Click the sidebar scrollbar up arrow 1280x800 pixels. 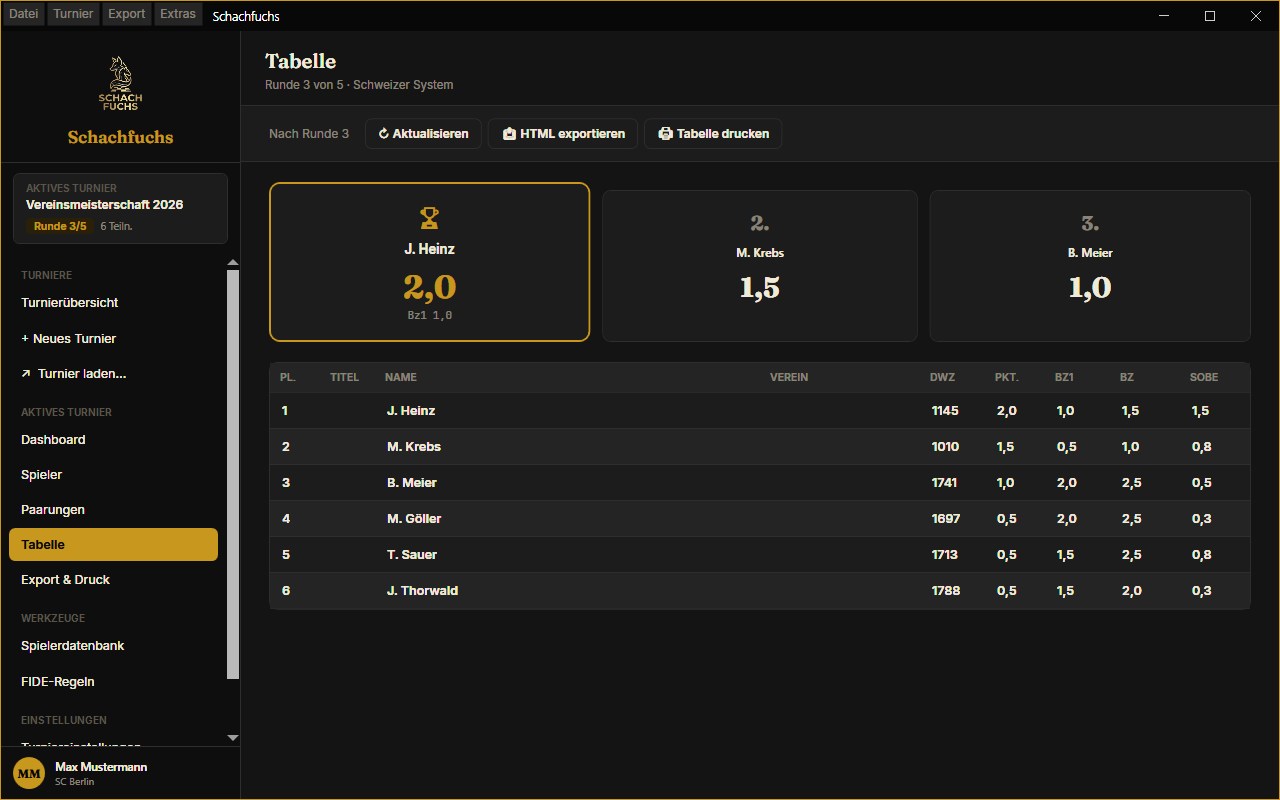tap(233, 263)
